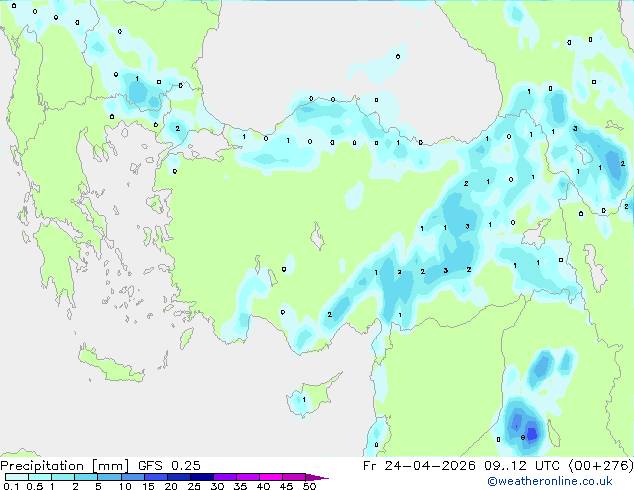Image resolution: width=634 pixels, height=490 pixels.
Task: Click the "GFS 0.25" model label
Action: [x=169, y=466]
